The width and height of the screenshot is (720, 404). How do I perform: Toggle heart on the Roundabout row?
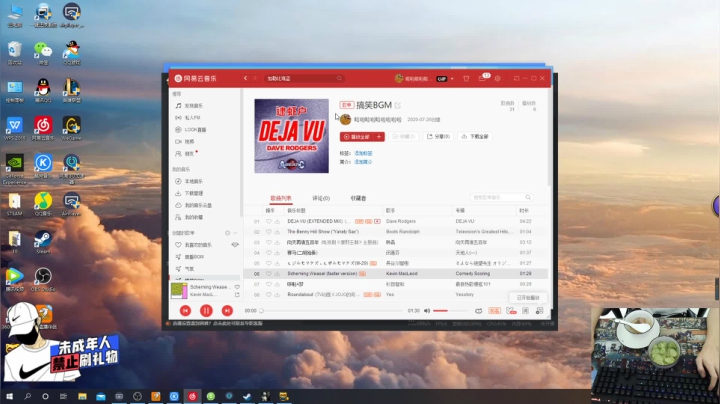point(269,295)
